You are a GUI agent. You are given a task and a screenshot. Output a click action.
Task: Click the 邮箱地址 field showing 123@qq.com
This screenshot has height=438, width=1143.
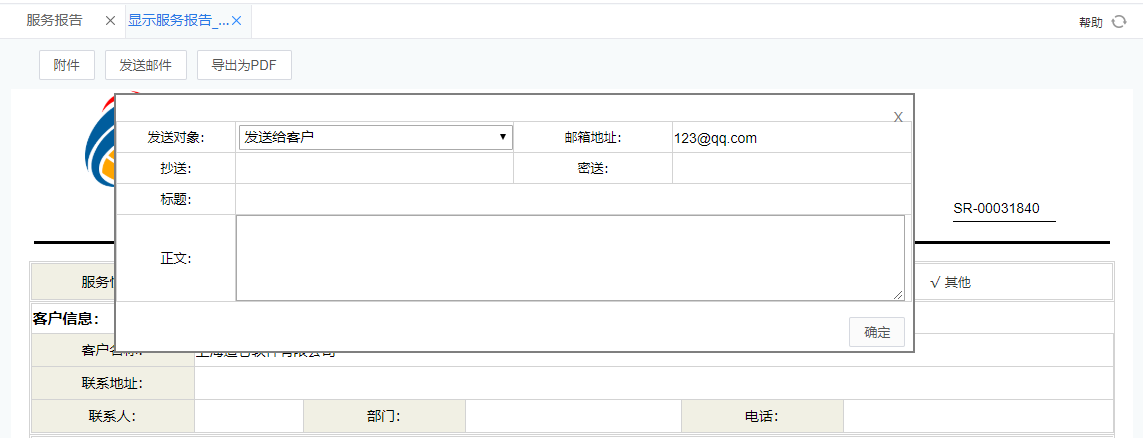tap(790, 138)
